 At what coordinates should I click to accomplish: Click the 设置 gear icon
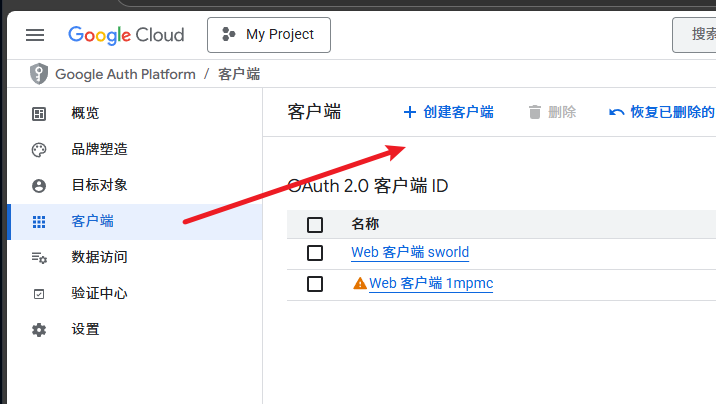pyautogui.click(x=39, y=330)
